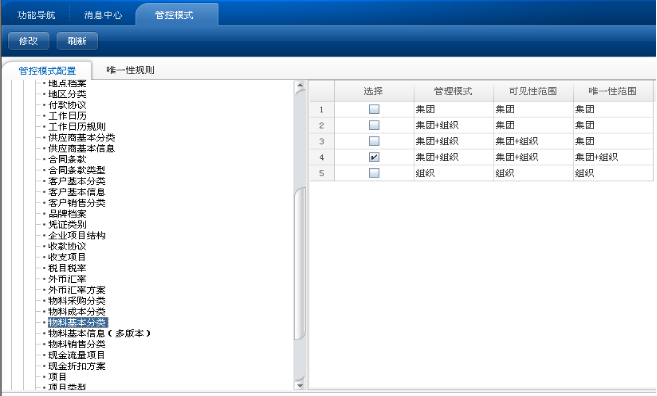Check the row 1 集团 checkbox

(374, 109)
